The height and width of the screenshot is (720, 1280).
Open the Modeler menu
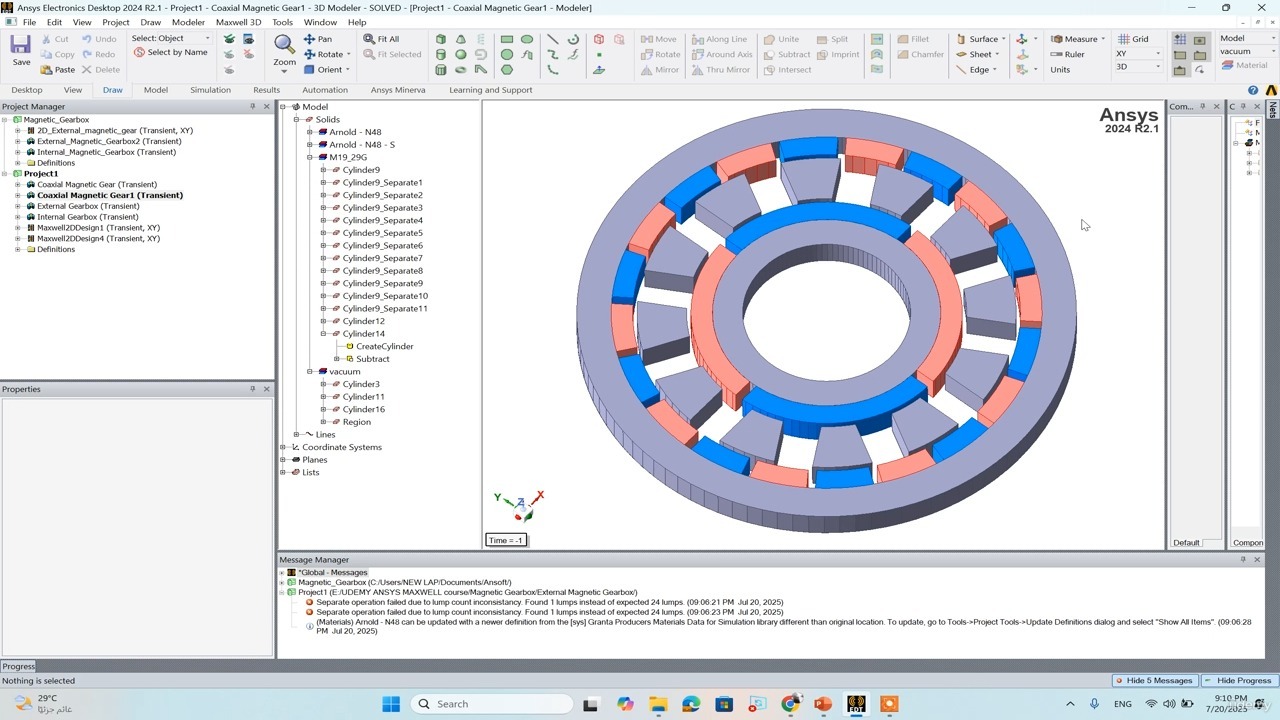pos(188,22)
